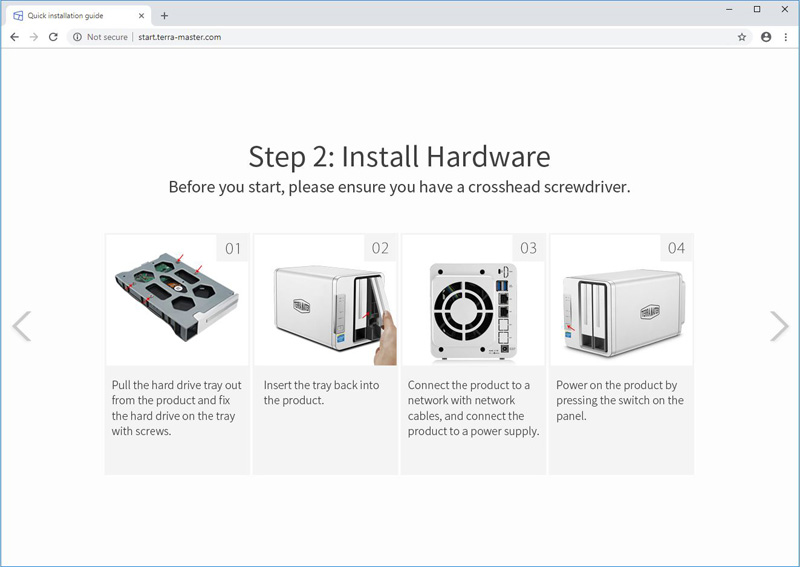Bookmark this page with the star icon
Viewport: 800px width, 567px height.
click(742, 37)
